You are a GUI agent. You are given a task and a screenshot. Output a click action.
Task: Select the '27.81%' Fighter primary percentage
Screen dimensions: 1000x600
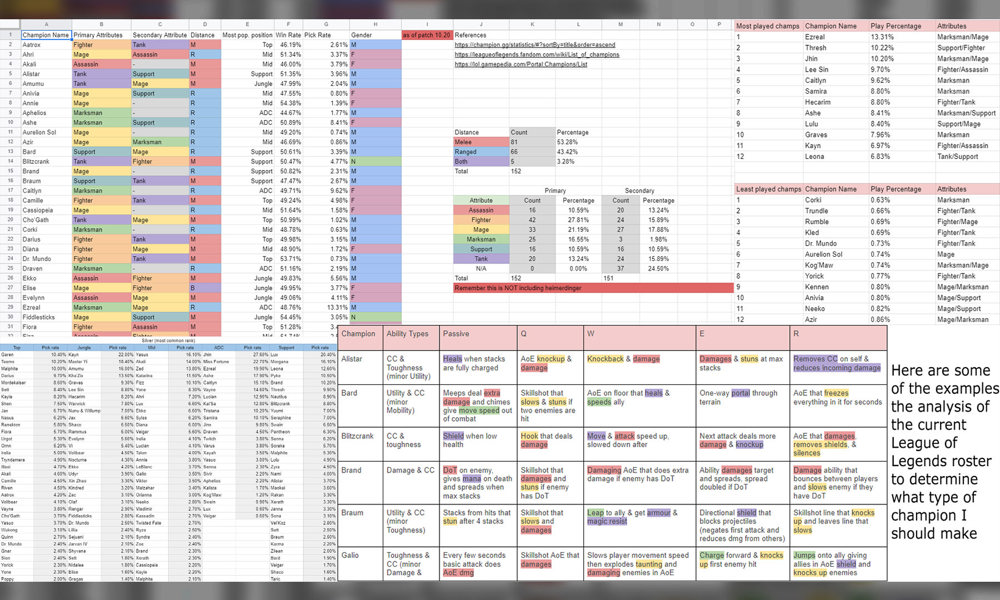578,220
